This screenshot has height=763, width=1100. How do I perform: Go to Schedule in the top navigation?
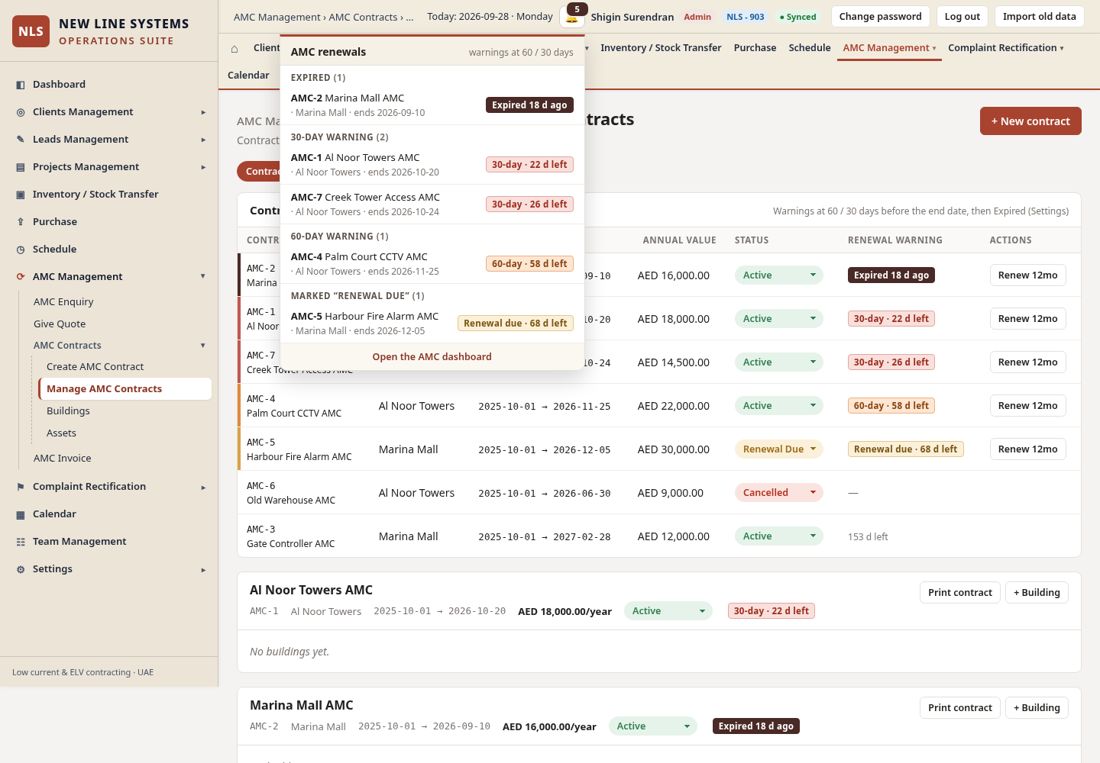[809, 48]
